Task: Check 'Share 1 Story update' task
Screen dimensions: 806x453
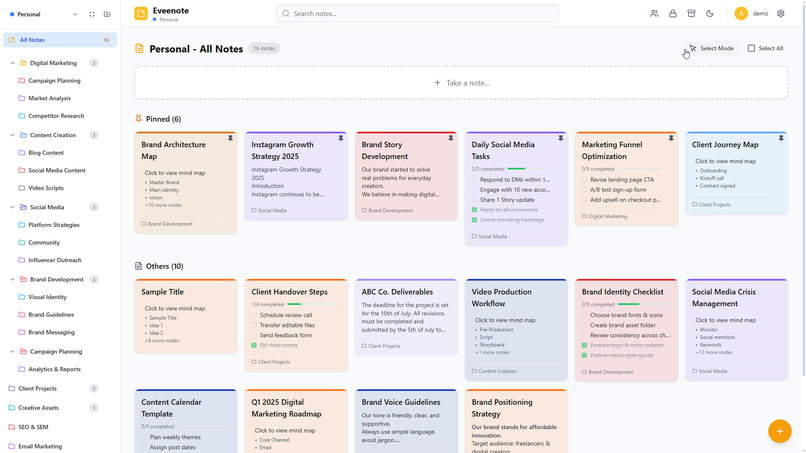Action: click(474, 200)
